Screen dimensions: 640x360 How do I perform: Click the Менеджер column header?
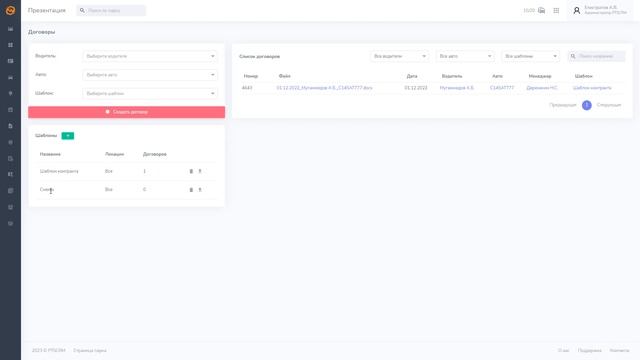coord(540,76)
